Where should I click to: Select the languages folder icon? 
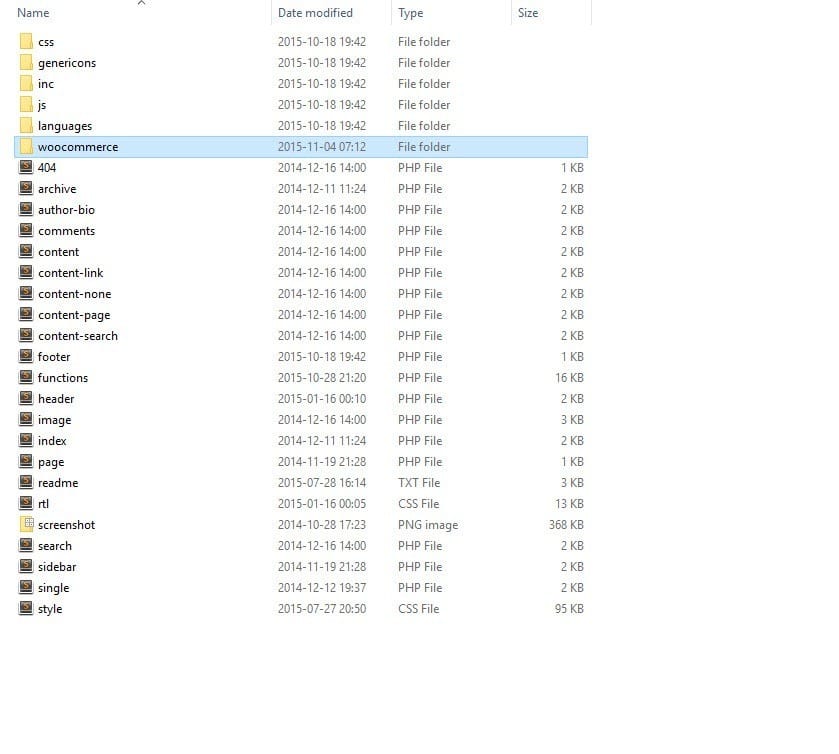point(26,125)
